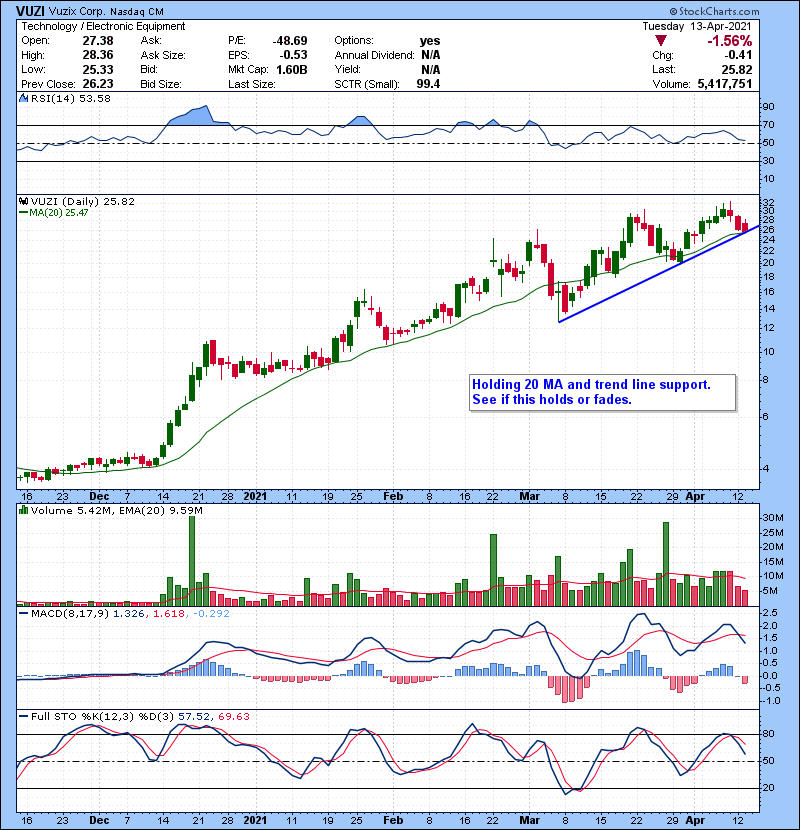Click the MACD histogram value -0.292
Screen dimensions: 800x830
click(x=211, y=614)
